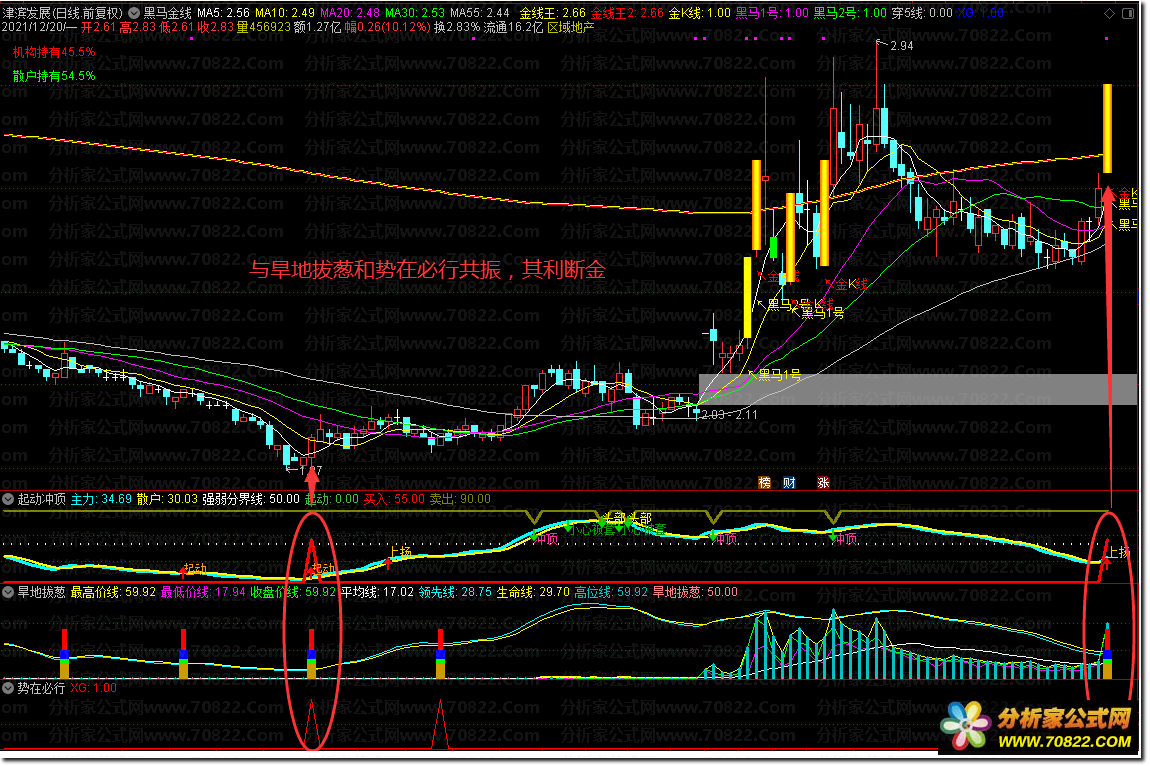Click the 津滨发展(日线.前复权) chart title
The height and width of the screenshot is (766, 1150).
pyautogui.click(x=64, y=13)
